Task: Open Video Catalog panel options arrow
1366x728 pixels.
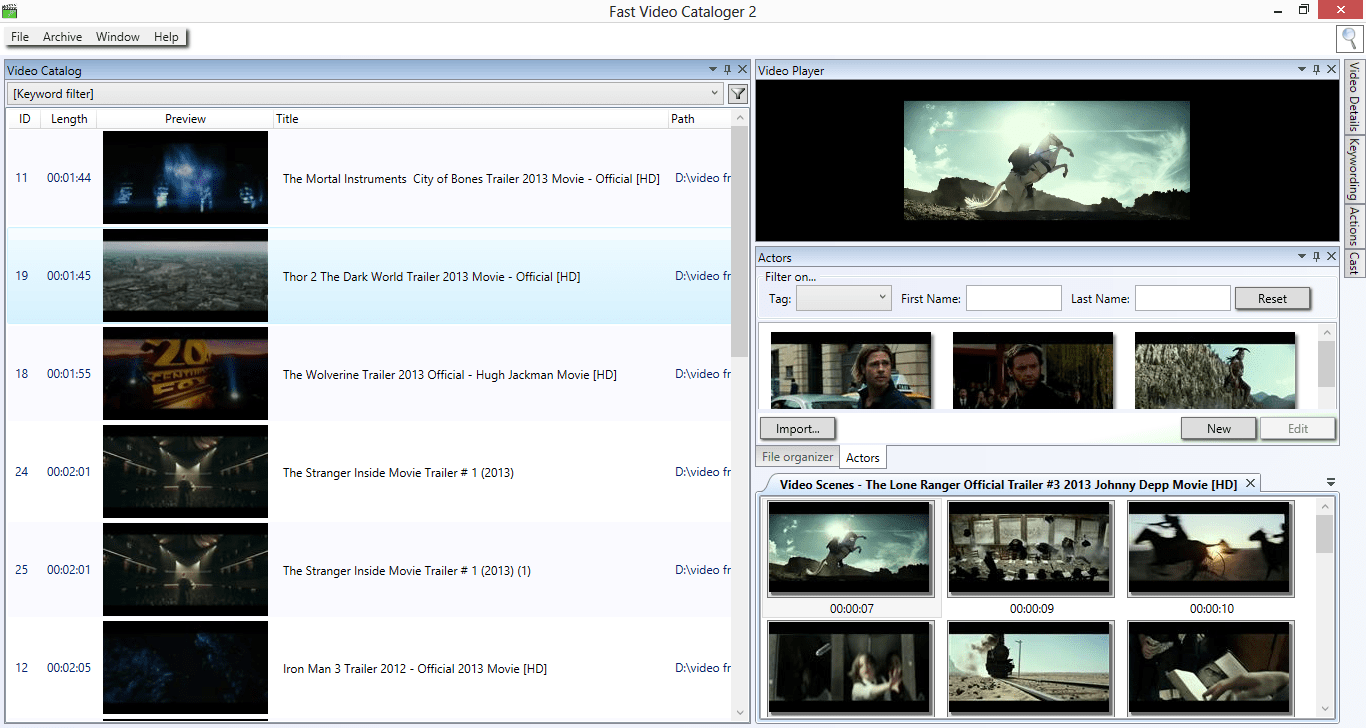Action: point(712,70)
